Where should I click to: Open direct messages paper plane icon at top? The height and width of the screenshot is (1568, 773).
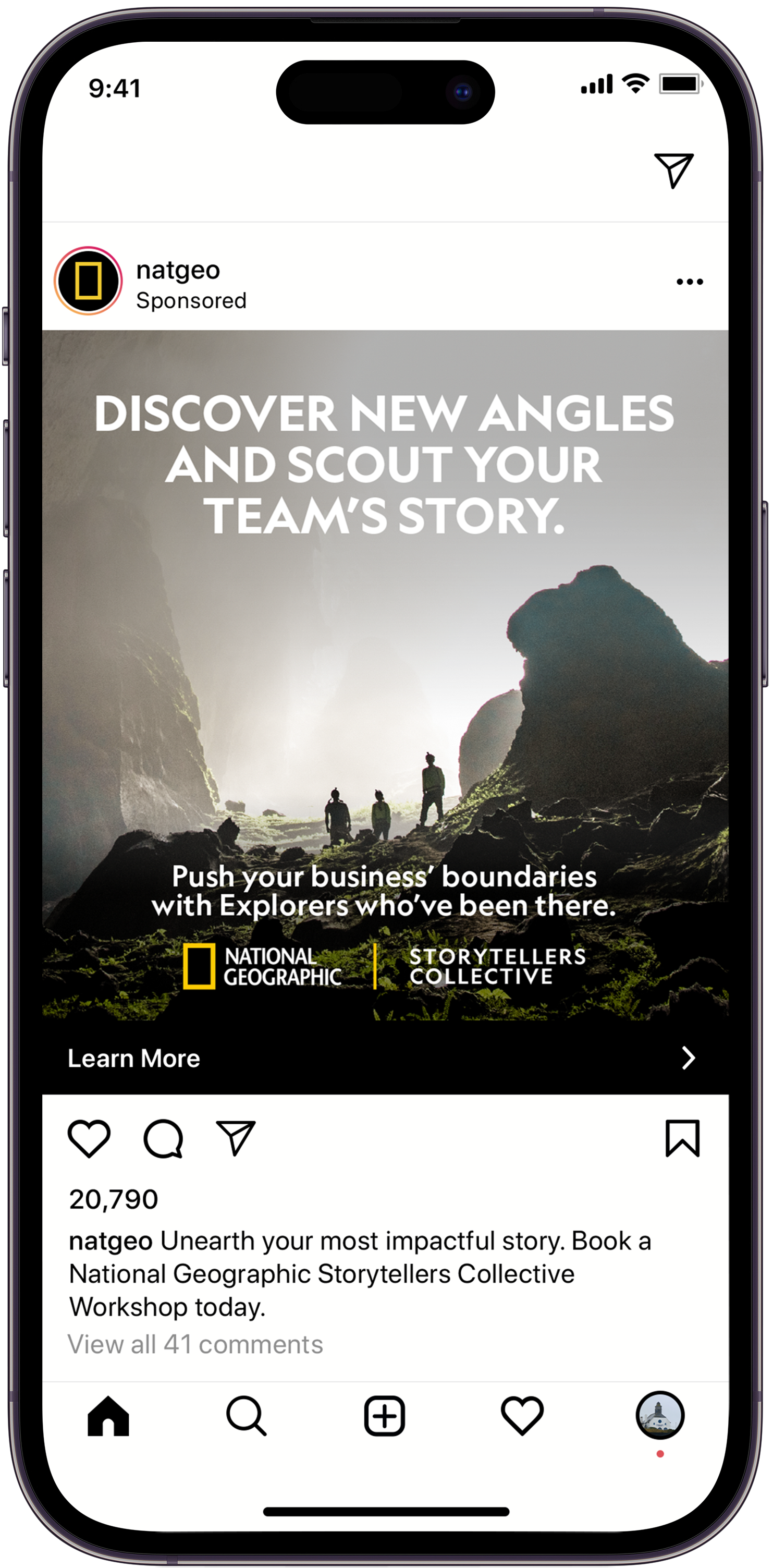674,171
